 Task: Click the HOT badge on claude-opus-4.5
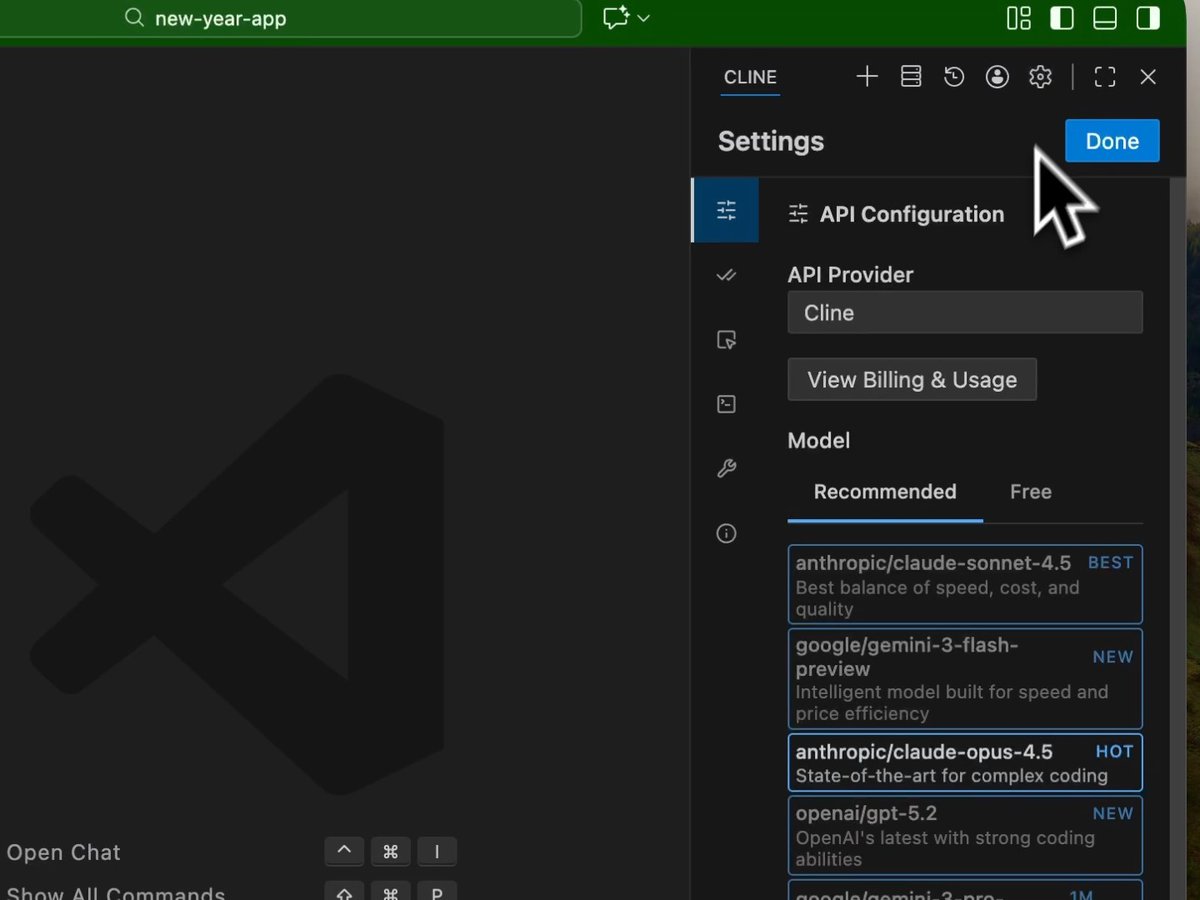click(x=1114, y=752)
